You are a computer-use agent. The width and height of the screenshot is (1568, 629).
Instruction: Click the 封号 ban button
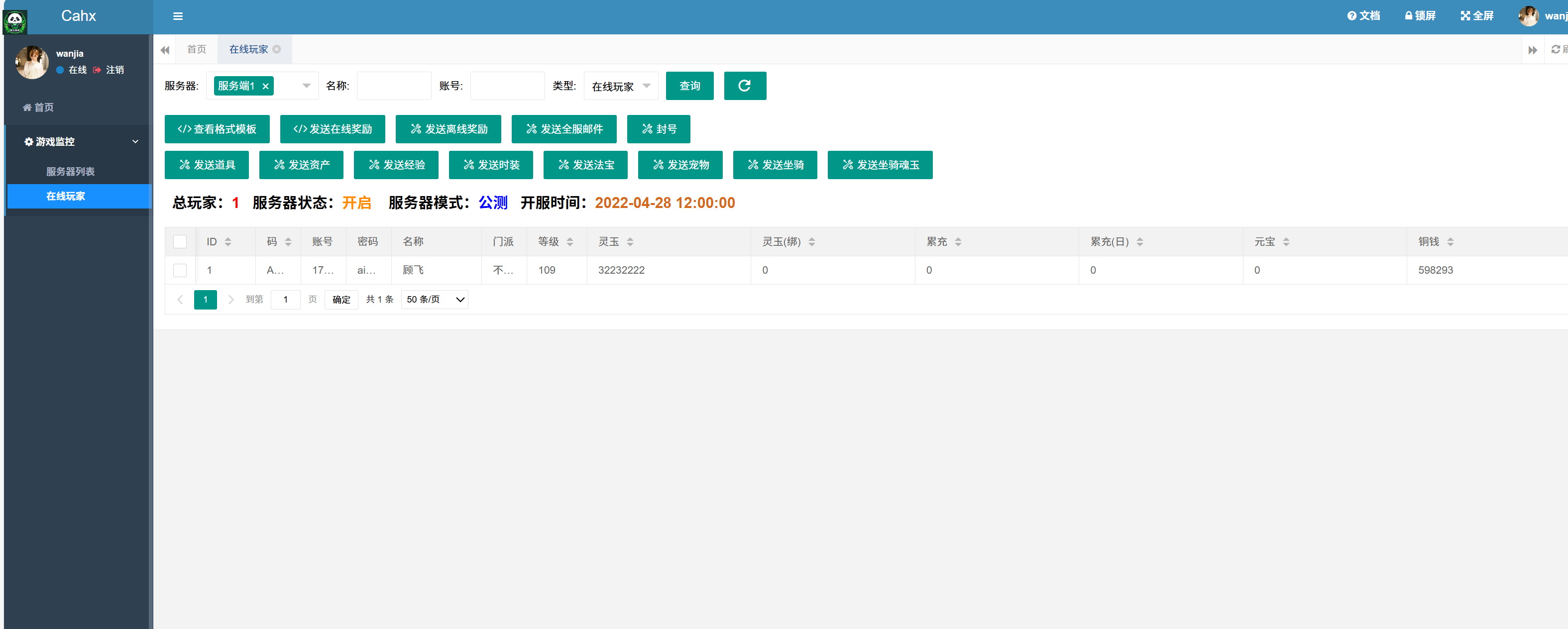658,129
